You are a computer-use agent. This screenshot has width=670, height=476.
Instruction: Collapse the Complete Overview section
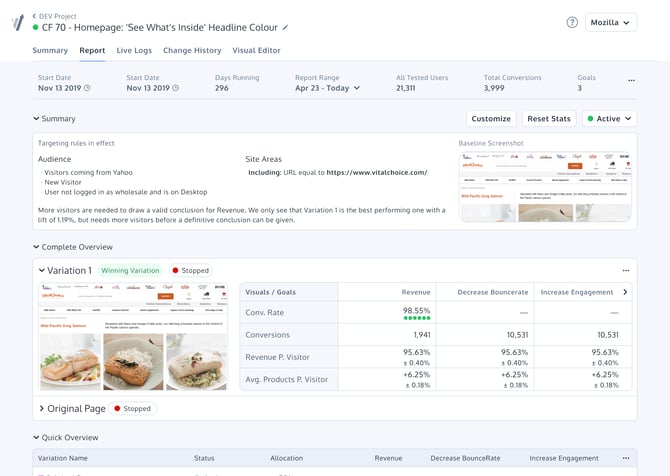[x=36, y=247]
